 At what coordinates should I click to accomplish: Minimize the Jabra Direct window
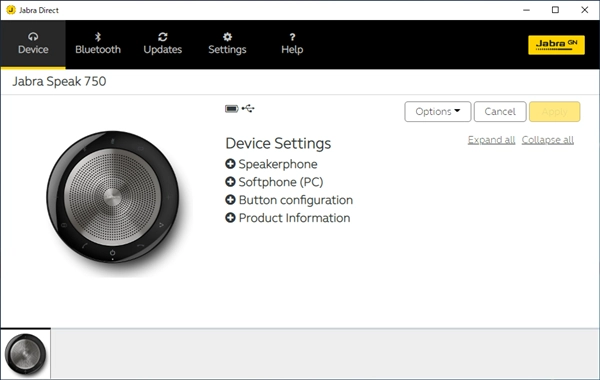click(527, 10)
